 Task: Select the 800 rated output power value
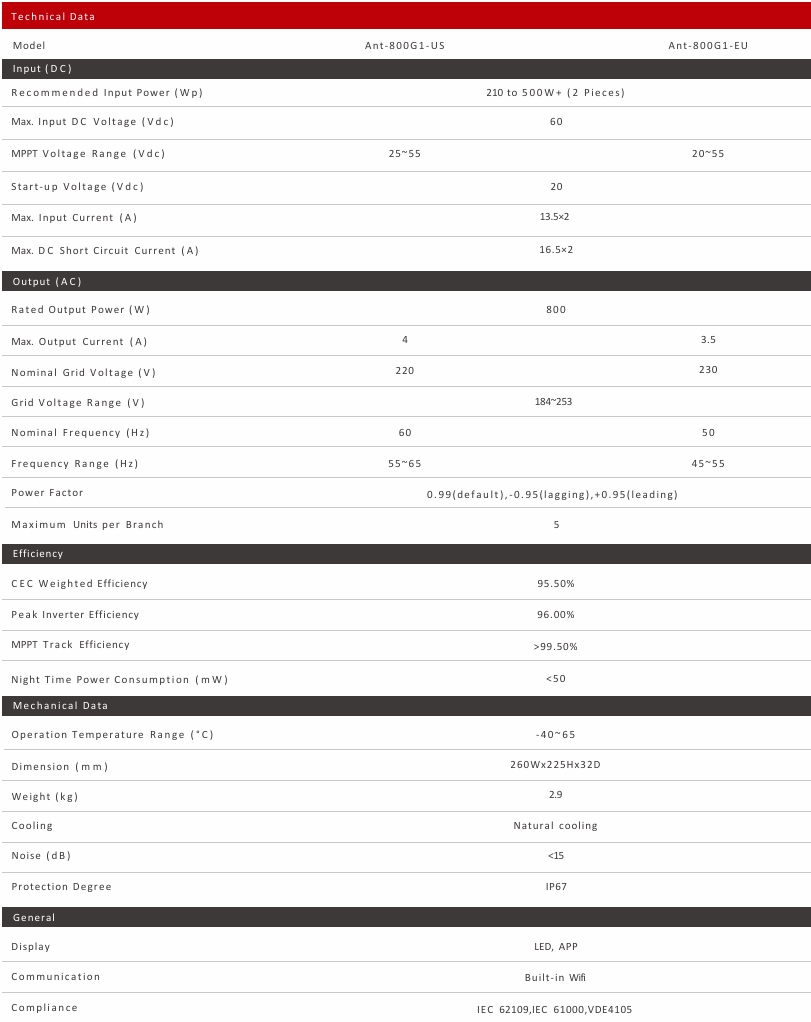tap(556, 310)
